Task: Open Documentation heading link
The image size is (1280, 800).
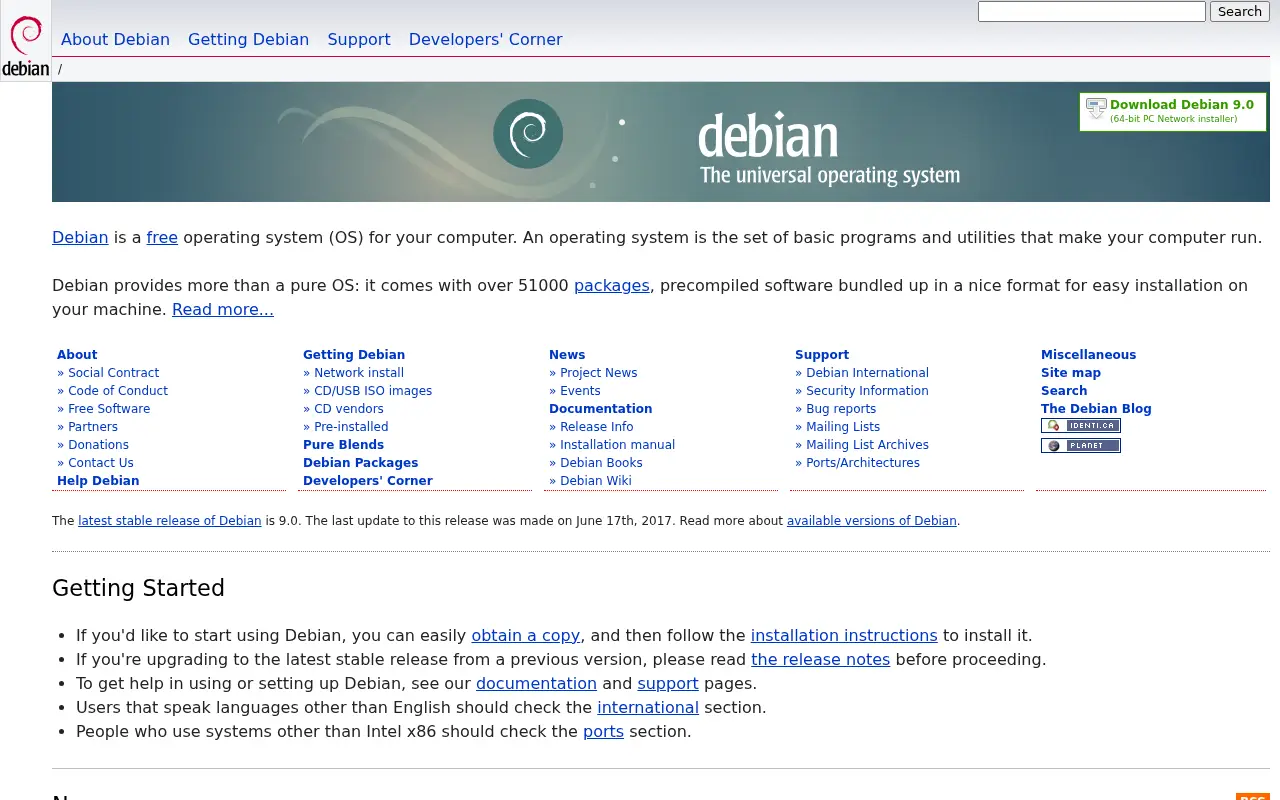Action: click(600, 409)
